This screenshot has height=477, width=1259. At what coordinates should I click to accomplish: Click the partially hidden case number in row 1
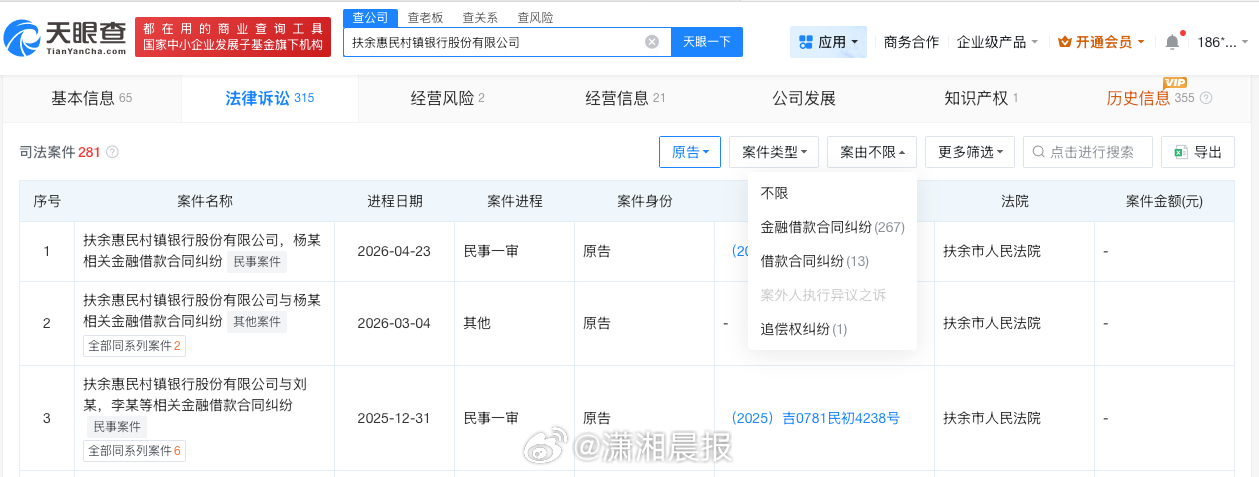[739, 251]
